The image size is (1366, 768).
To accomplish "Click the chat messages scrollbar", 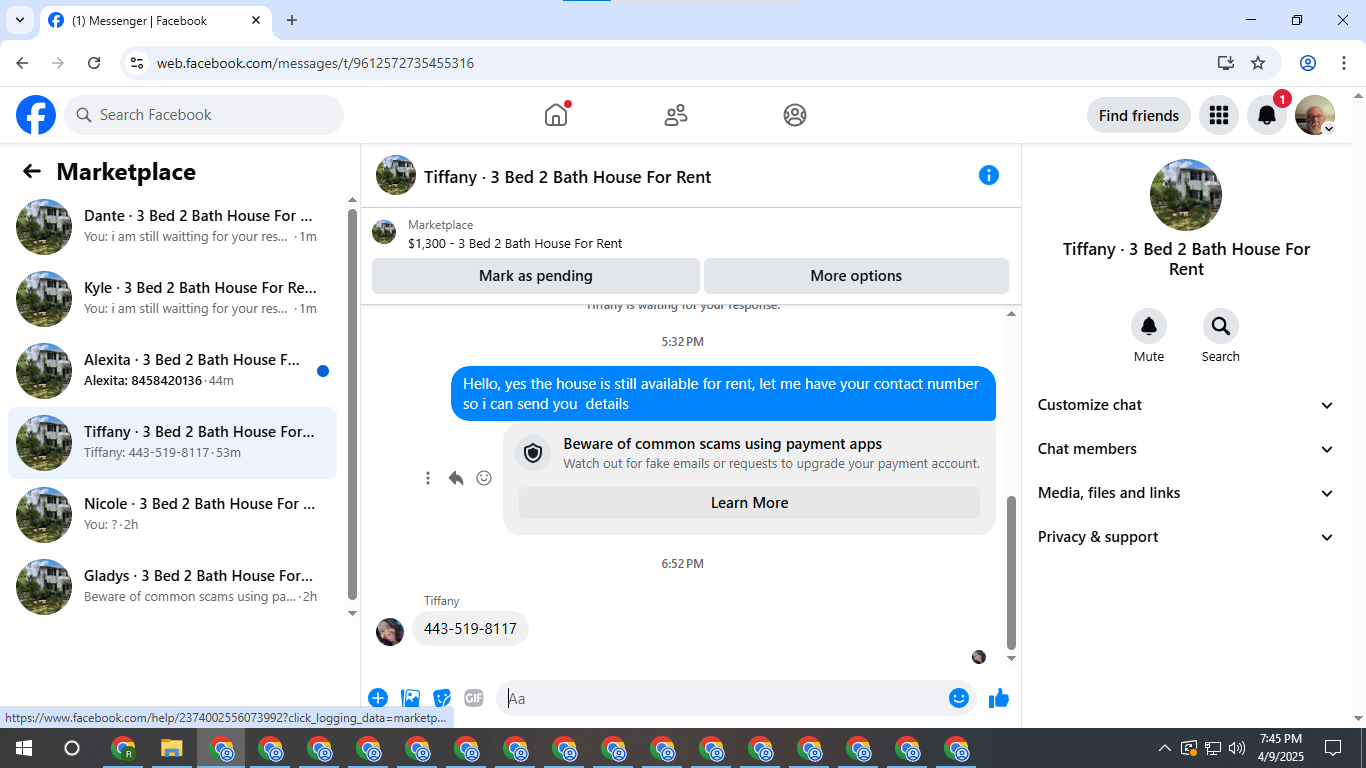I will coord(1011,572).
